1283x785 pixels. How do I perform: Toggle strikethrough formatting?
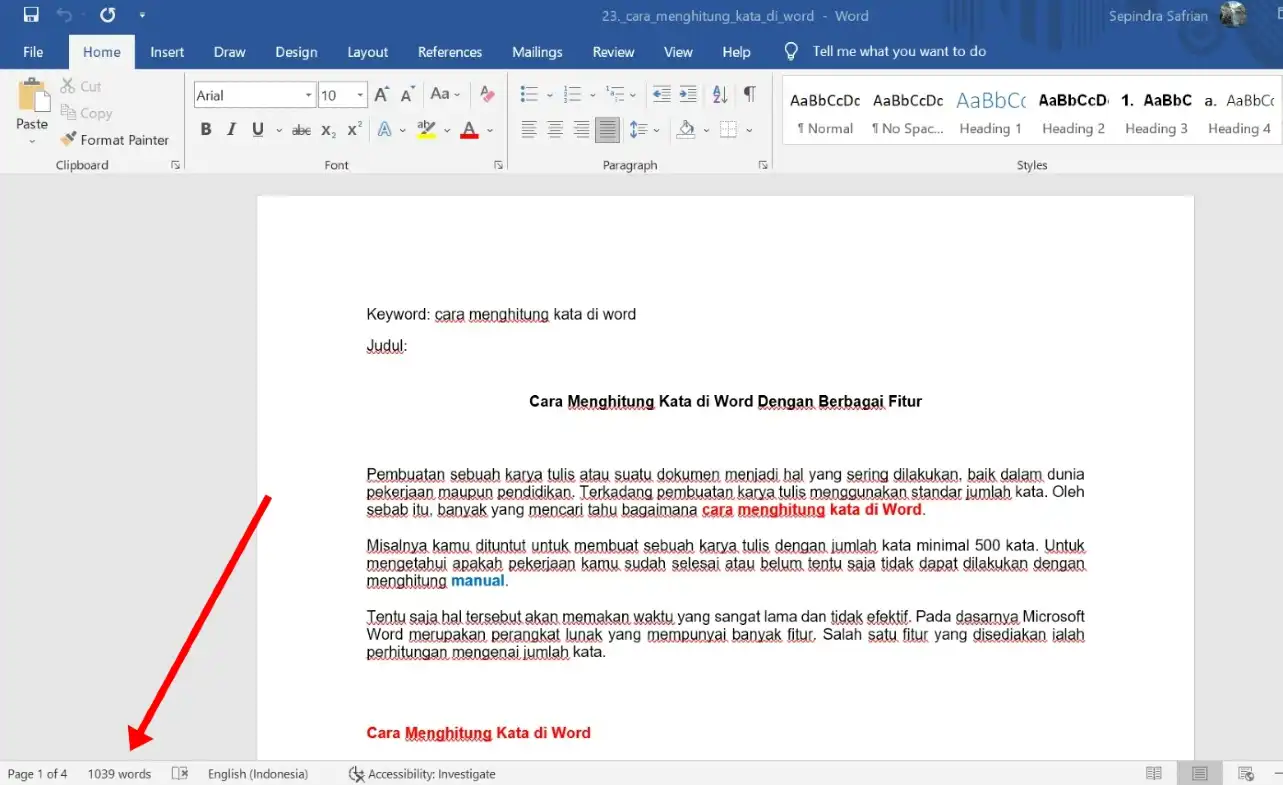(x=301, y=130)
